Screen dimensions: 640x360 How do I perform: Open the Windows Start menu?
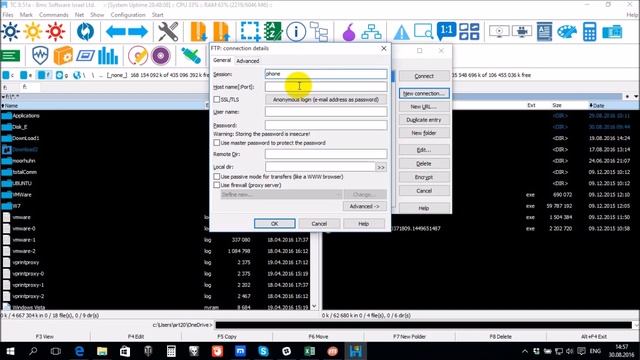10,351
